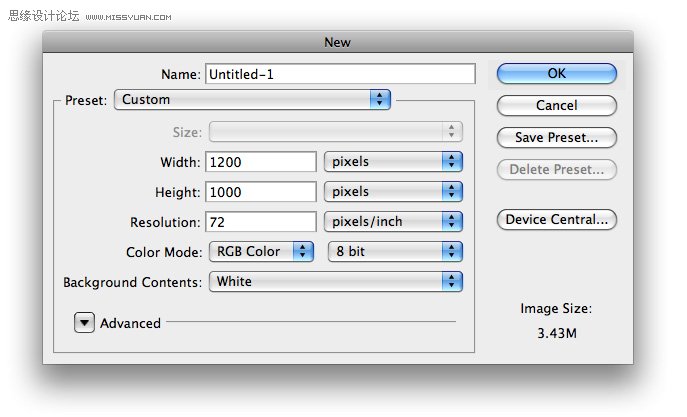Open Background Contents White dropdown
The image size is (687, 417).
(336, 282)
